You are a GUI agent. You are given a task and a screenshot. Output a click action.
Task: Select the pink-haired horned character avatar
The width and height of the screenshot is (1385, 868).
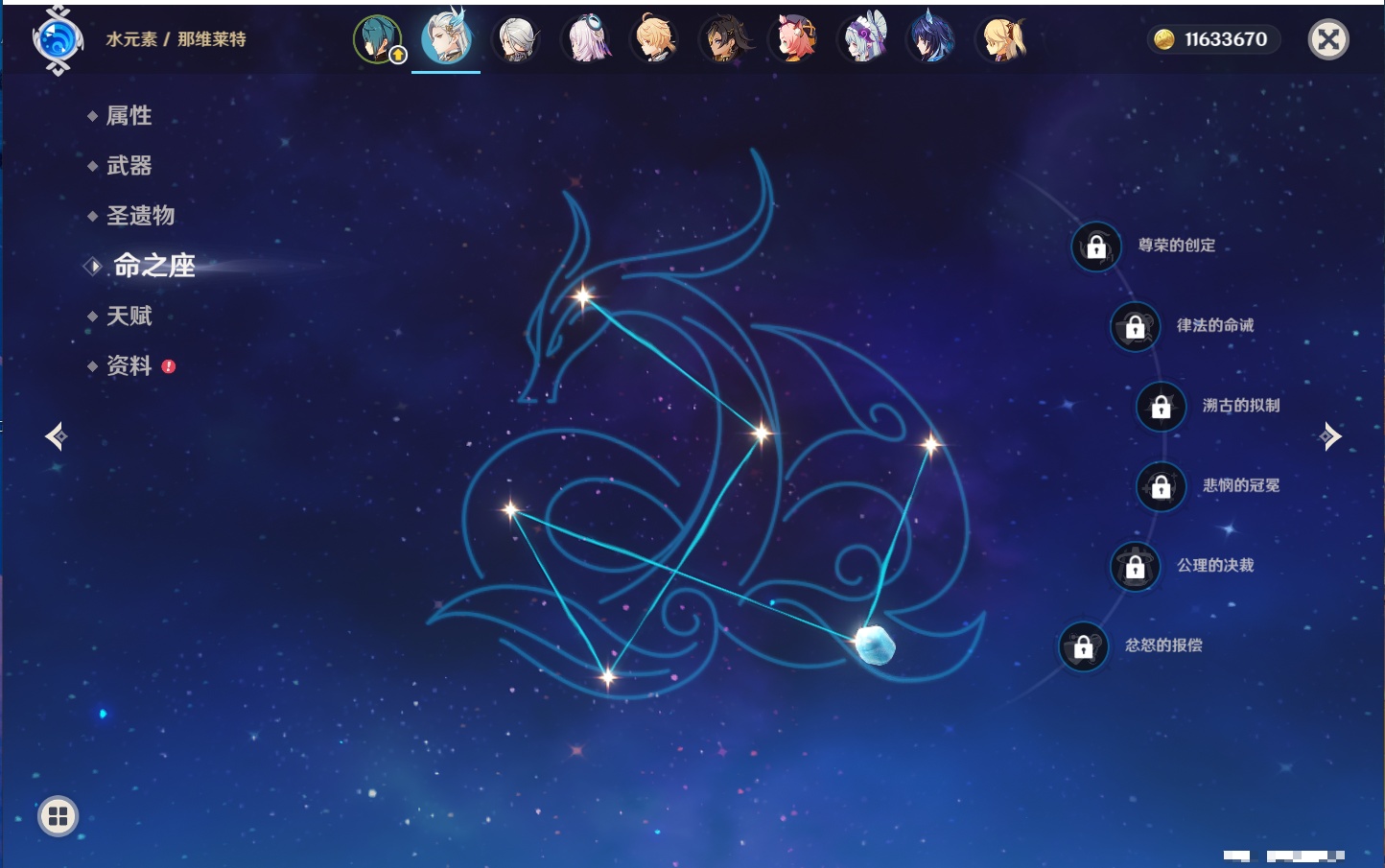pos(794,40)
